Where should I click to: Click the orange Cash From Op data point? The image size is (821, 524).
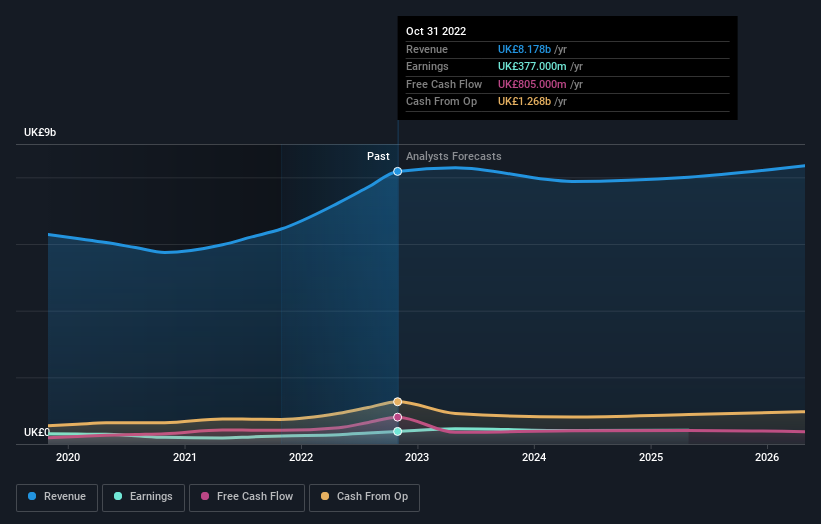point(397,402)
